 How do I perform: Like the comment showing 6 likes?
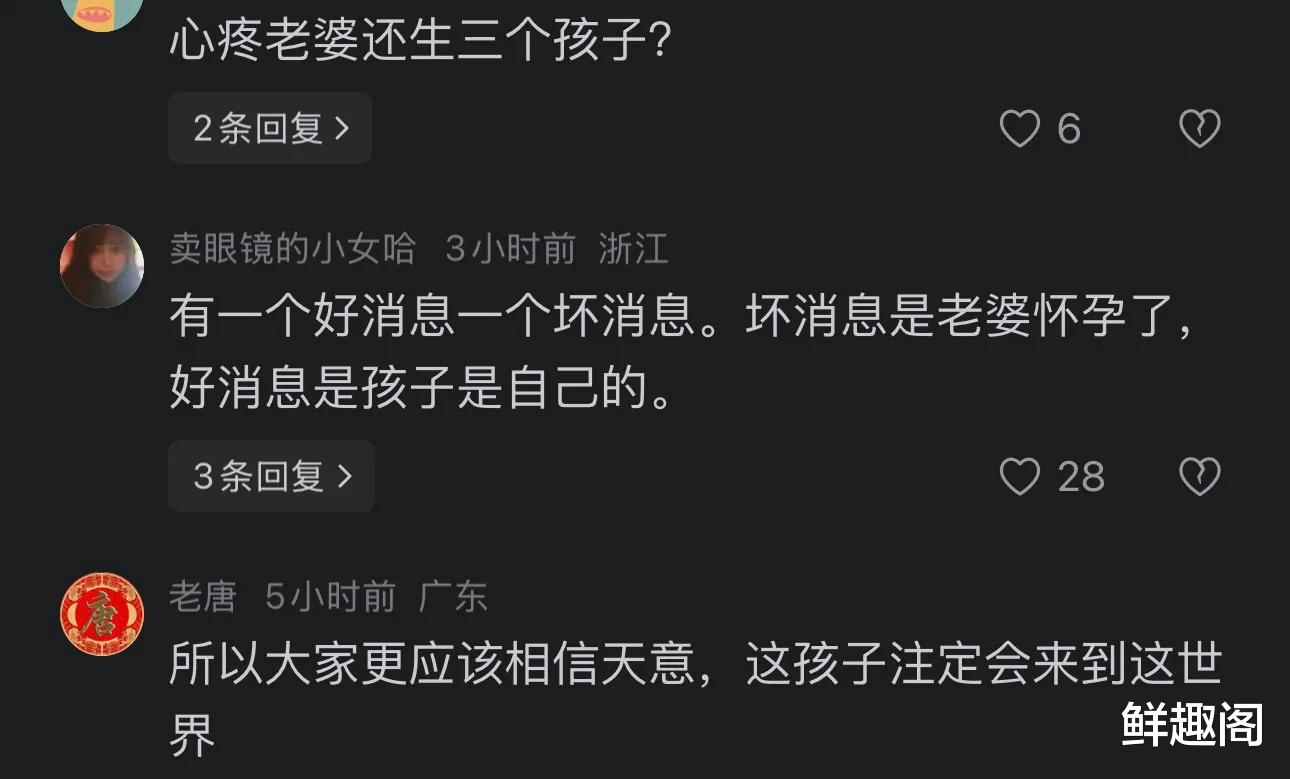[x=1020, y=129]
